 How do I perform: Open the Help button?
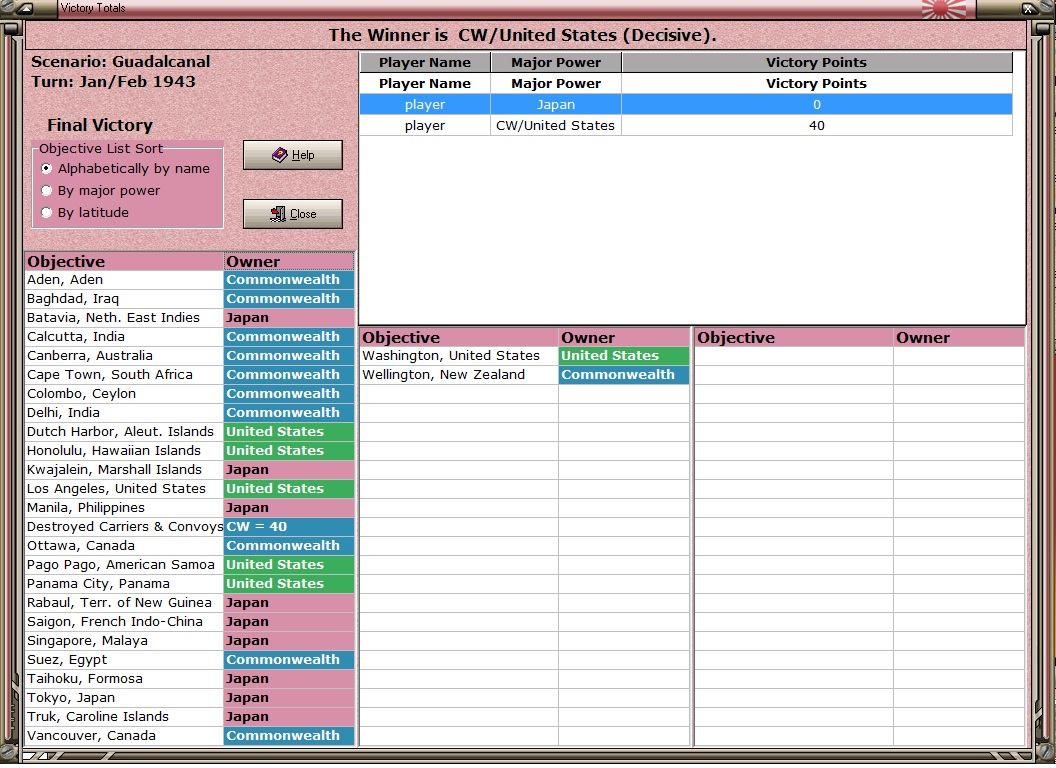click(292, 155)
